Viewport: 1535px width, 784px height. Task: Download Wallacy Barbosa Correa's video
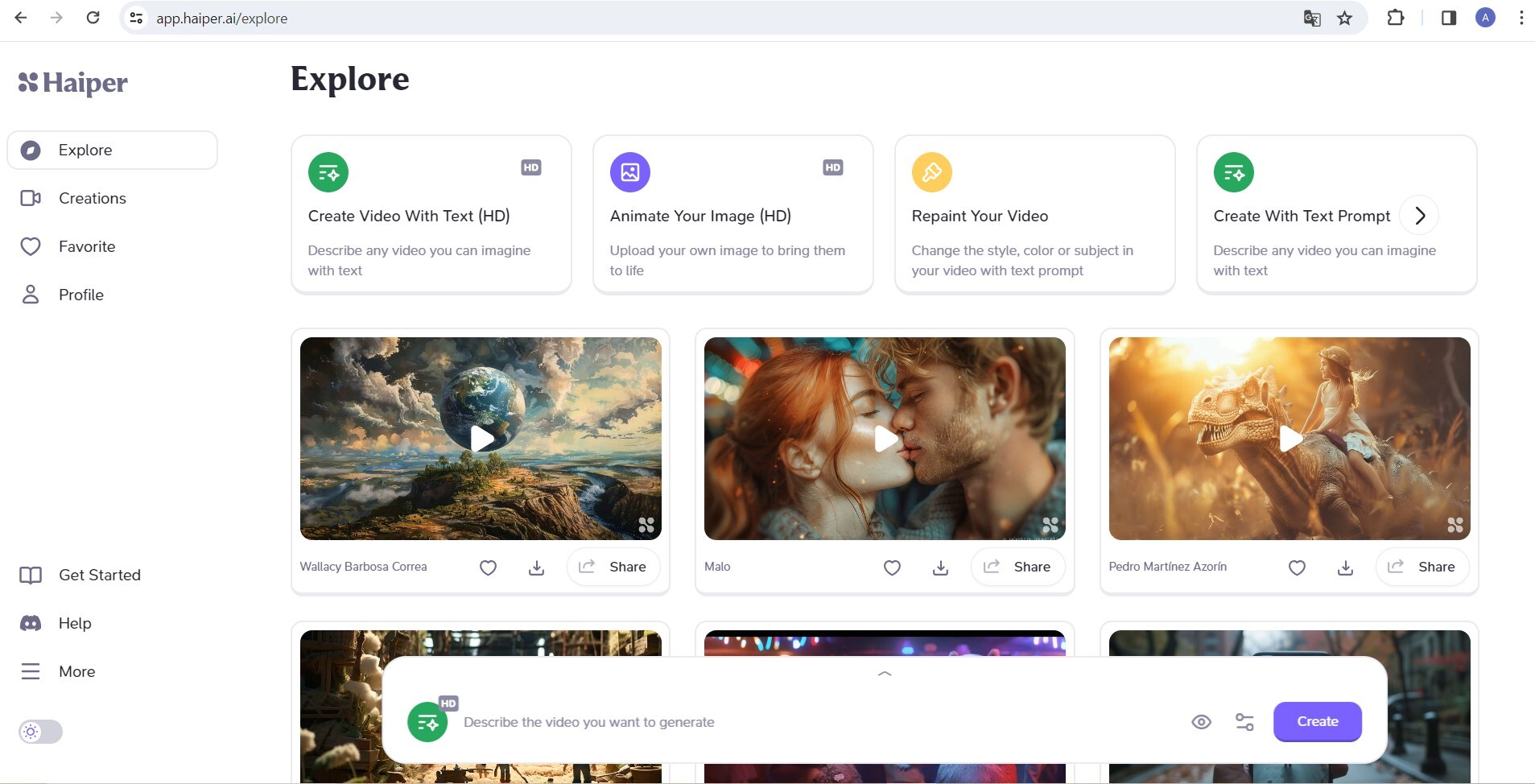(x=537, y=567)
